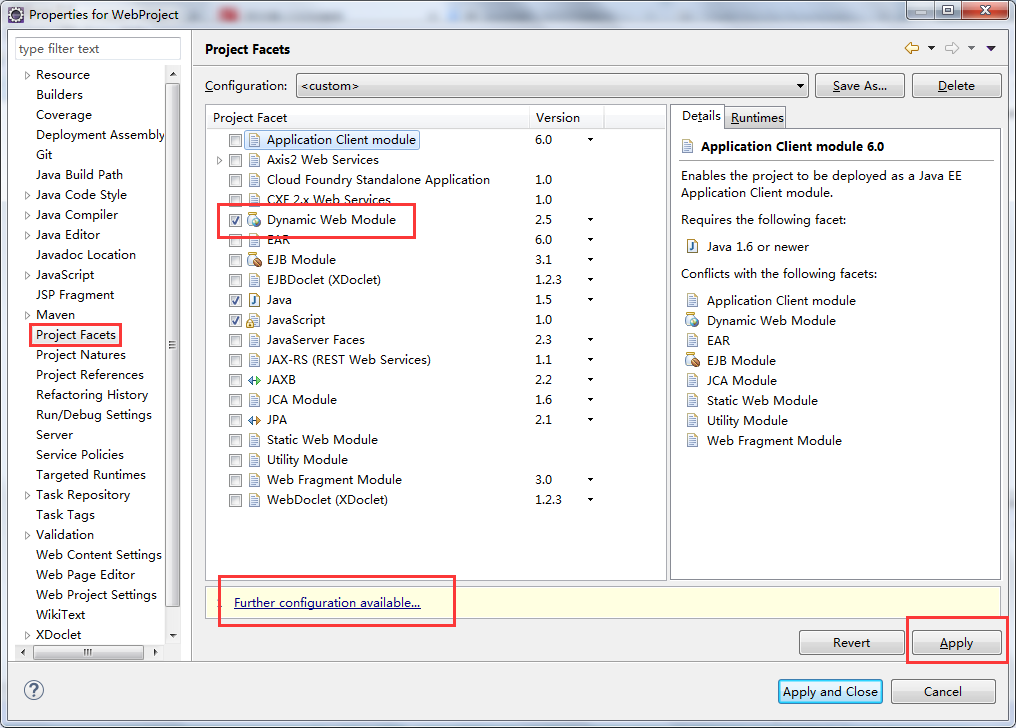The height and width of the screenshot is (728, 1016).
Task: Click the tree vertical scrollbar thumb
Action: (x=172, y=345)
